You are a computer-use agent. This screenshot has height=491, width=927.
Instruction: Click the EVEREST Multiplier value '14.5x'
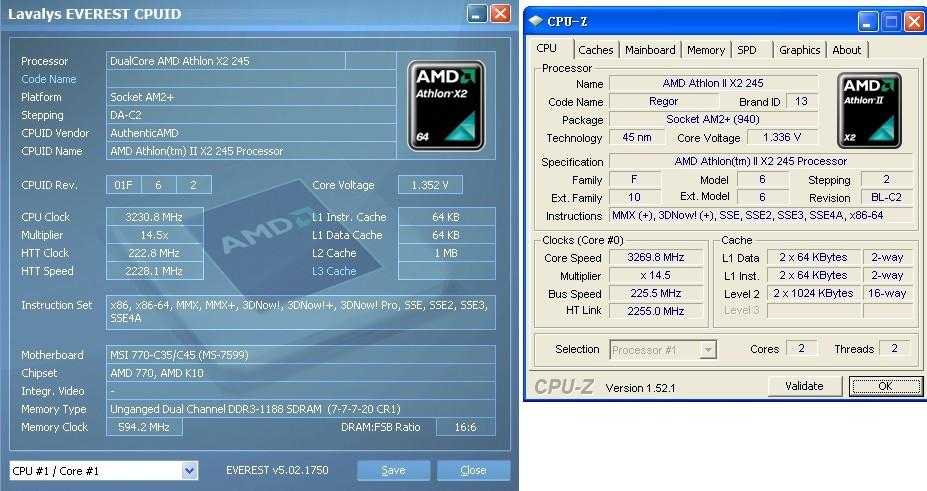point(154,235)
